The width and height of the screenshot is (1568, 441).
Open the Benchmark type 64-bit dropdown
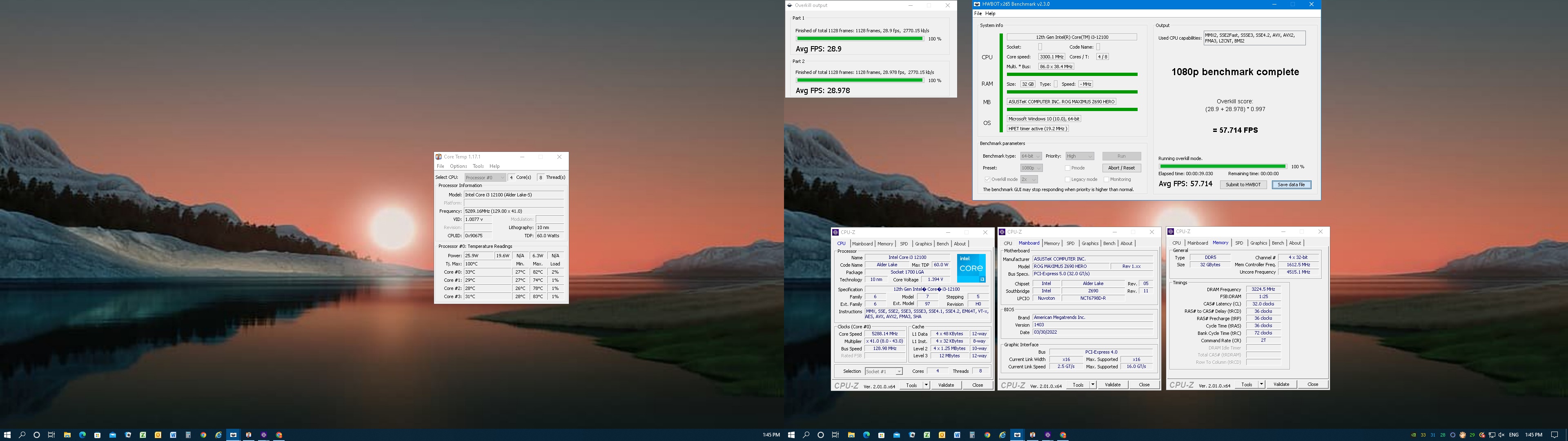tap(1031, 156)
